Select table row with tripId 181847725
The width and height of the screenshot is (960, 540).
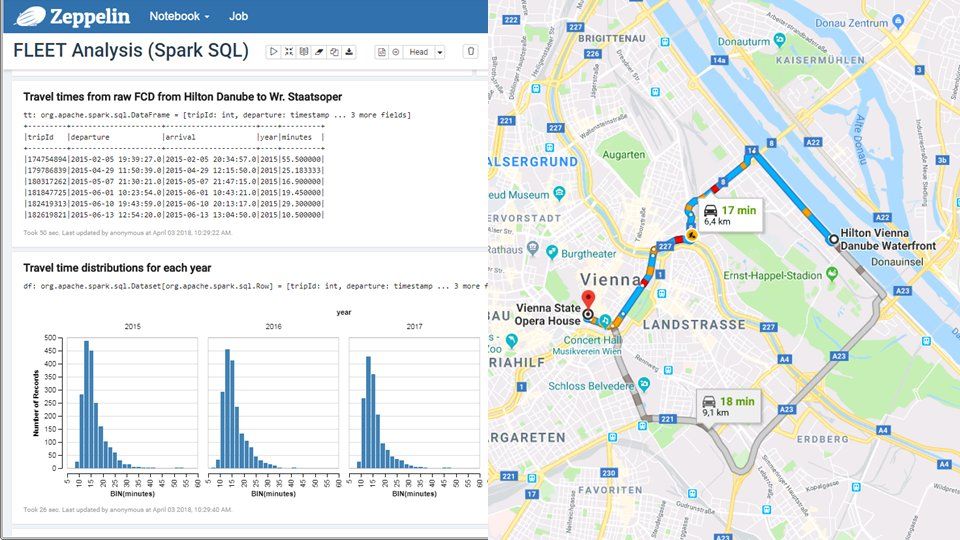[x=174, y=192]
